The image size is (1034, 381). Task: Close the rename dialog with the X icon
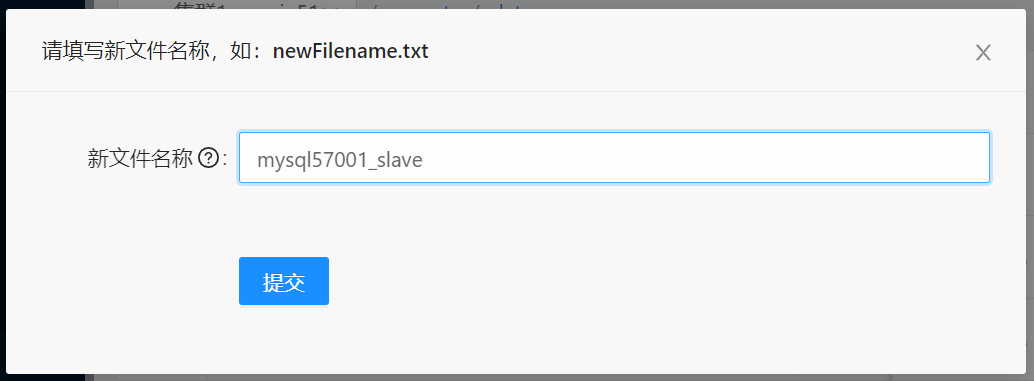point(983,53)
